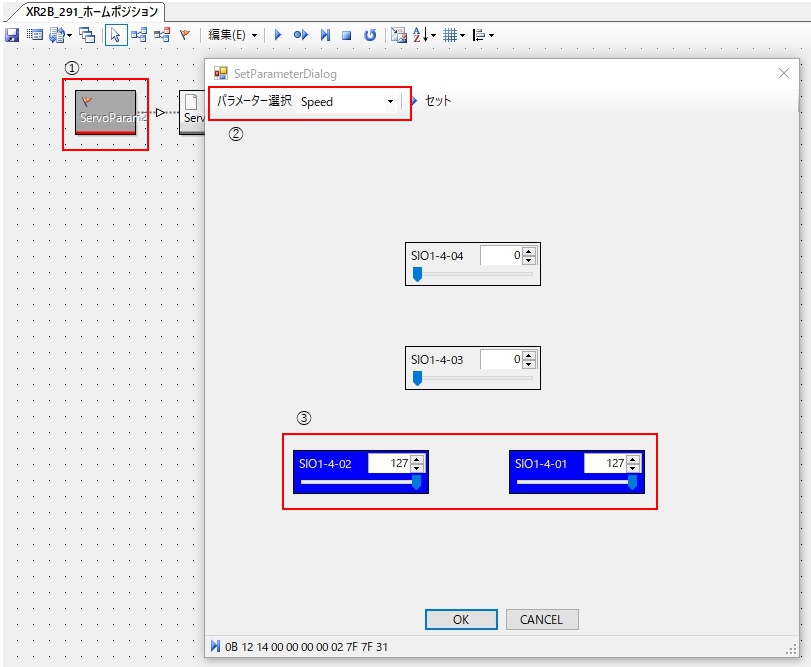
Task: Select the partially hidden Serv document node
Action: click(192, 113)
